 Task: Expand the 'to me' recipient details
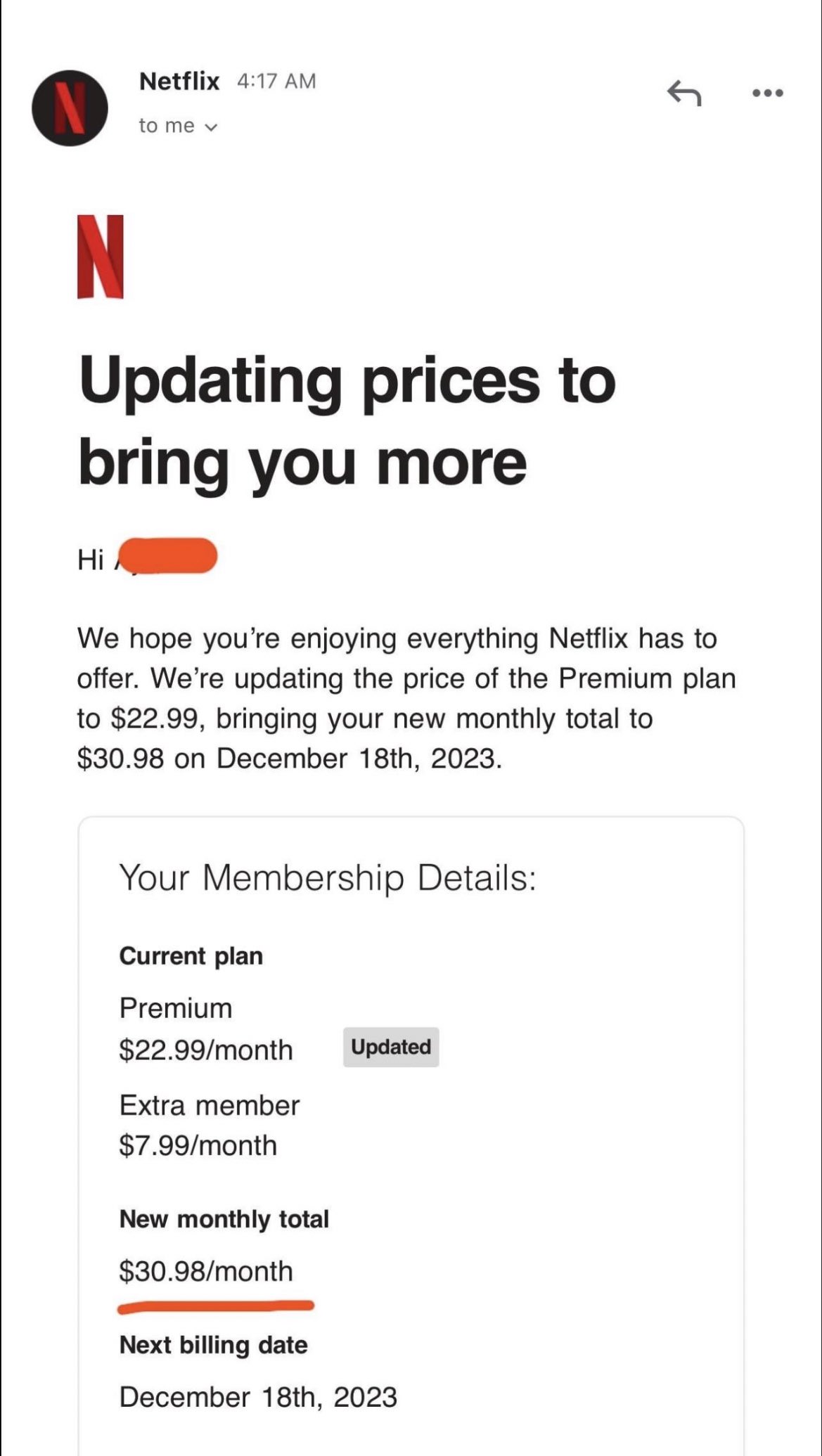pyautogui.click(x=179, y=126)
